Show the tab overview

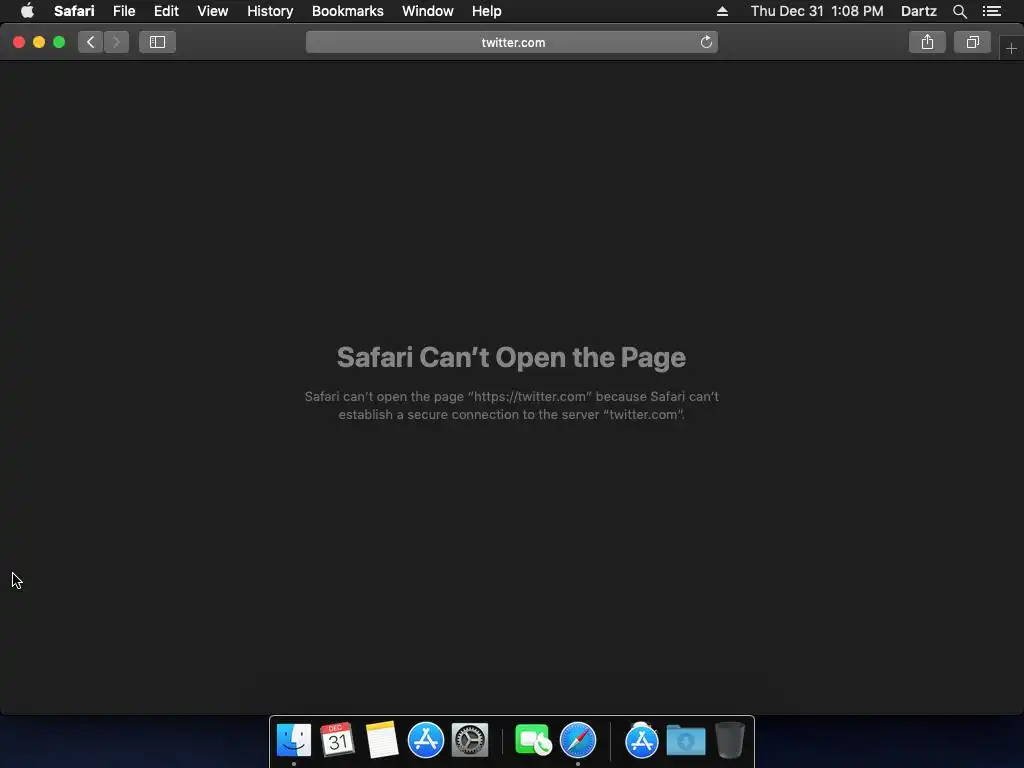point(972,42)
